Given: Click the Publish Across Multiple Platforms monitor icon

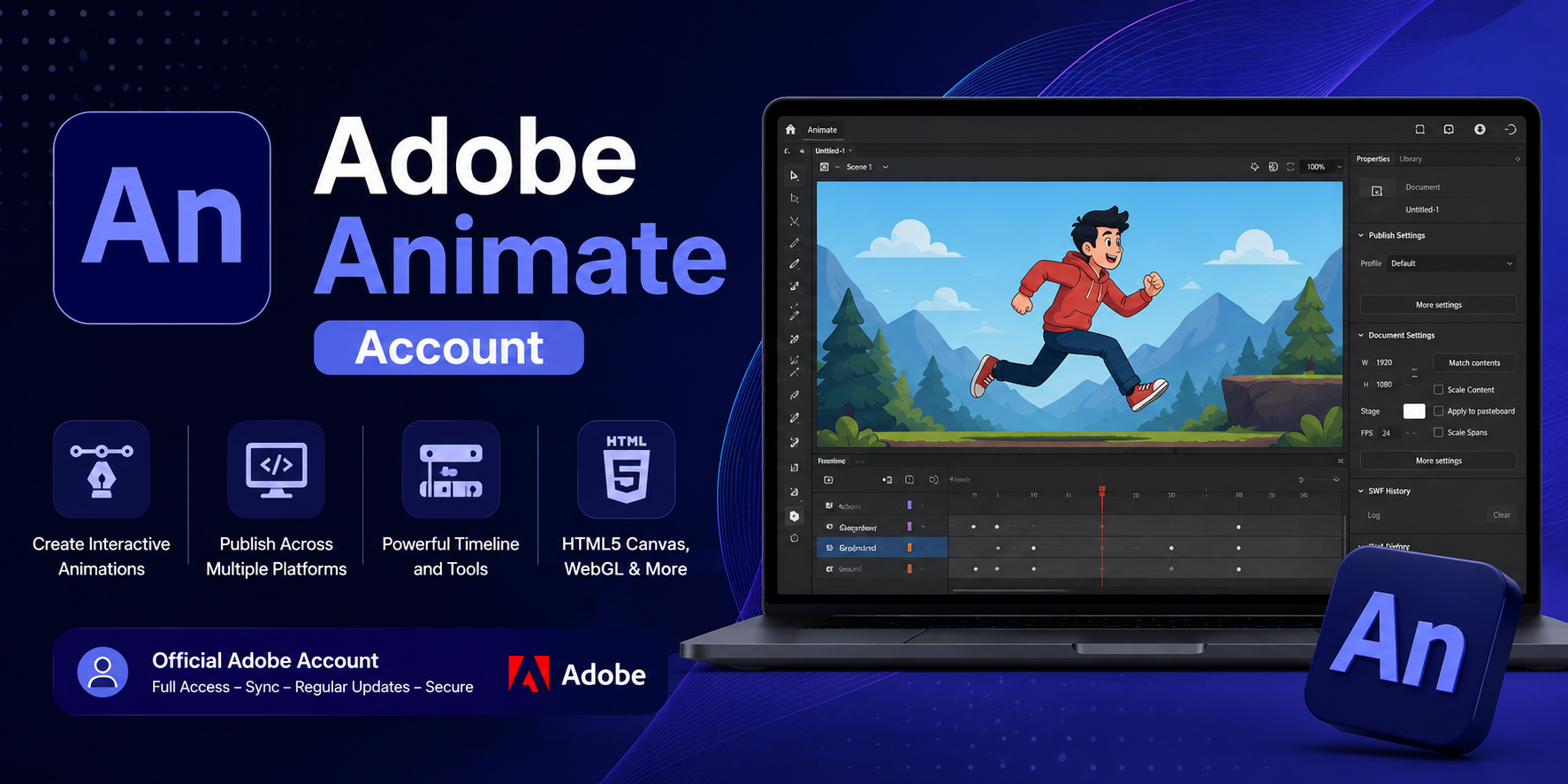Looking at the screenshot, I should tap(277, 469).
